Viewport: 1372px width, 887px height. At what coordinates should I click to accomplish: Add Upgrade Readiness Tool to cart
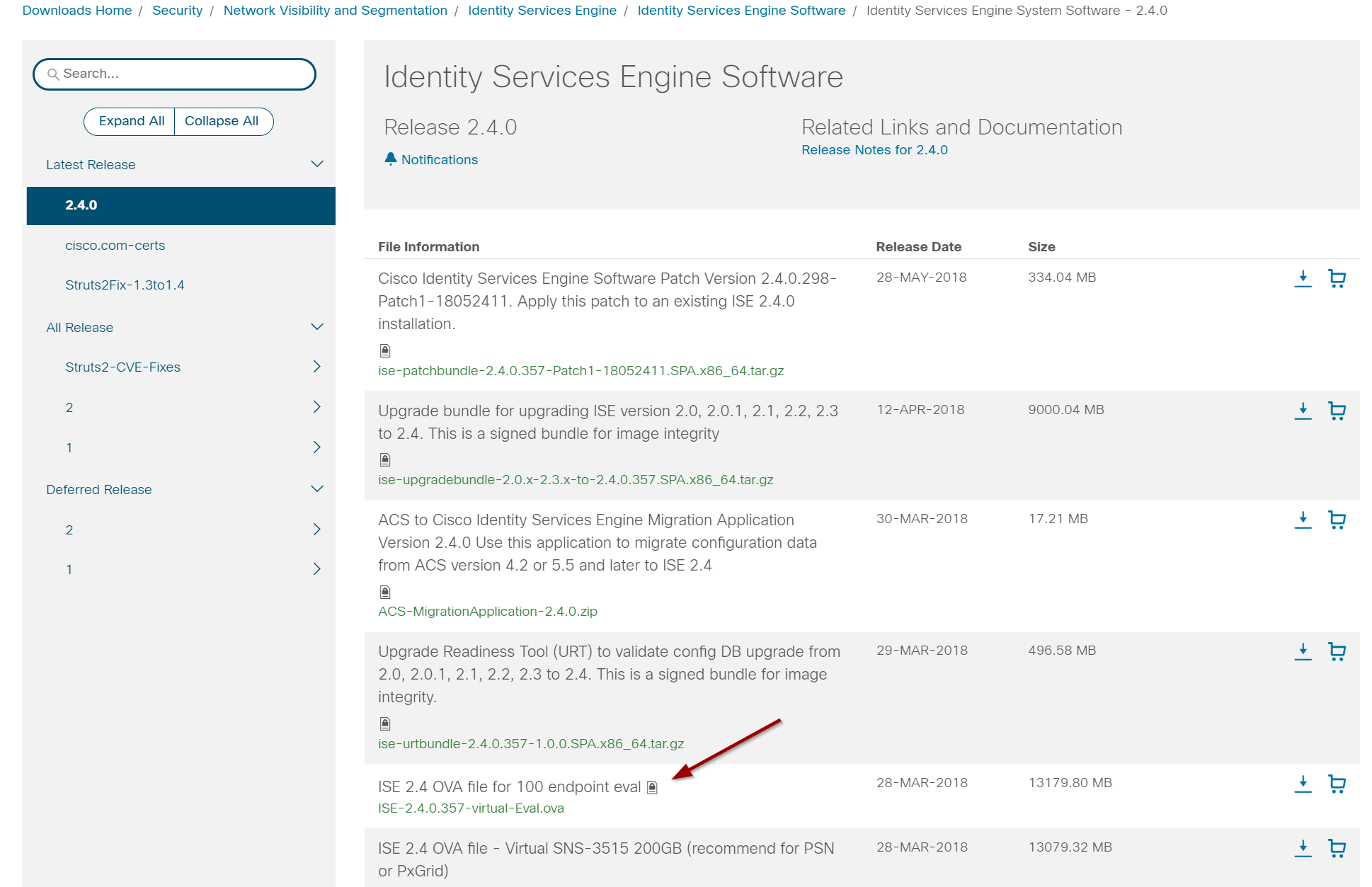point(1337,652)
